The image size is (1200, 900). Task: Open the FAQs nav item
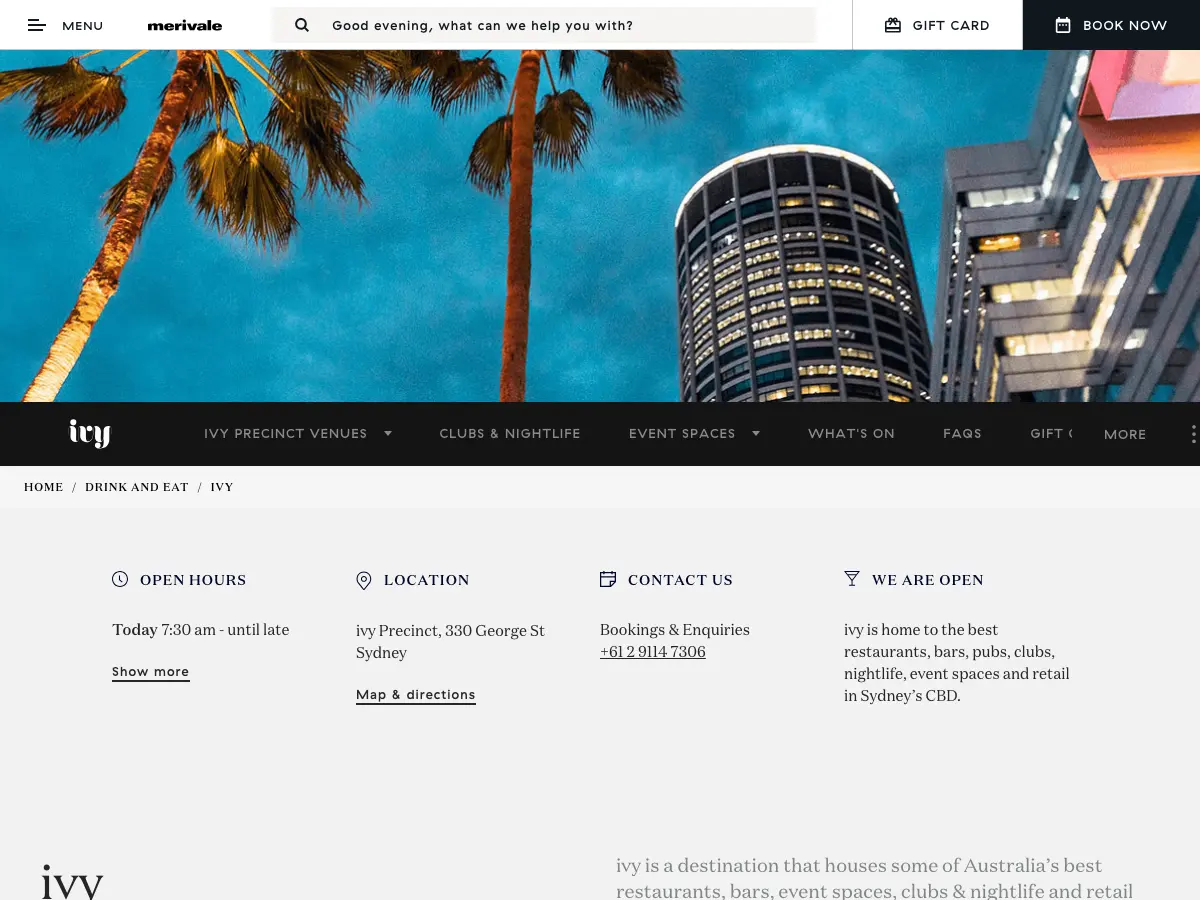click(x=962, y=433)
